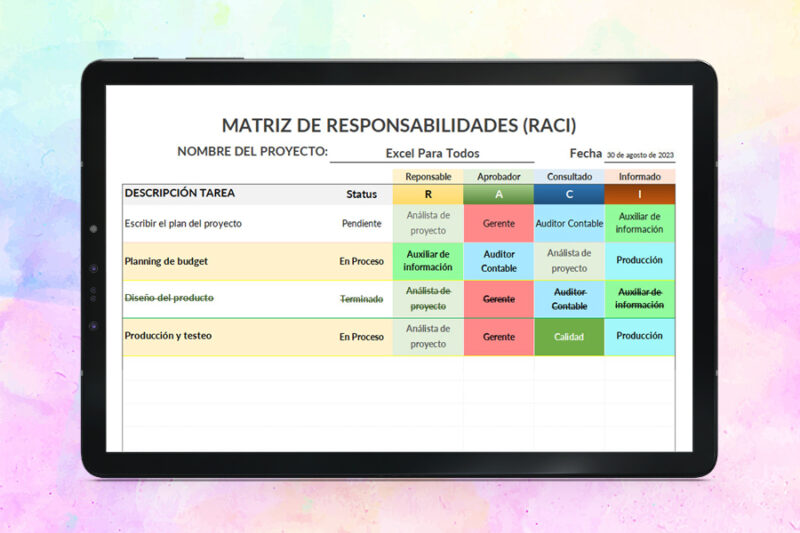Select the Fecha label

[586, 153]
